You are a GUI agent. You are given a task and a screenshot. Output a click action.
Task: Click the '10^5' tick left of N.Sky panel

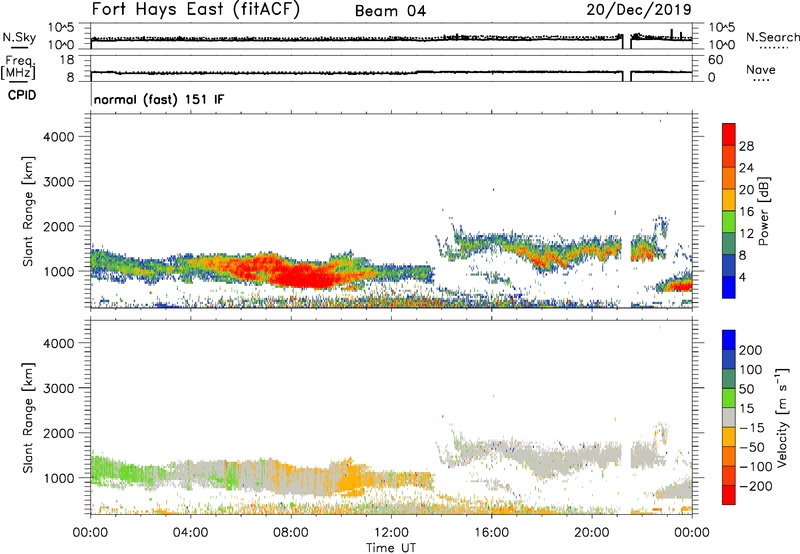click(61, 28)
